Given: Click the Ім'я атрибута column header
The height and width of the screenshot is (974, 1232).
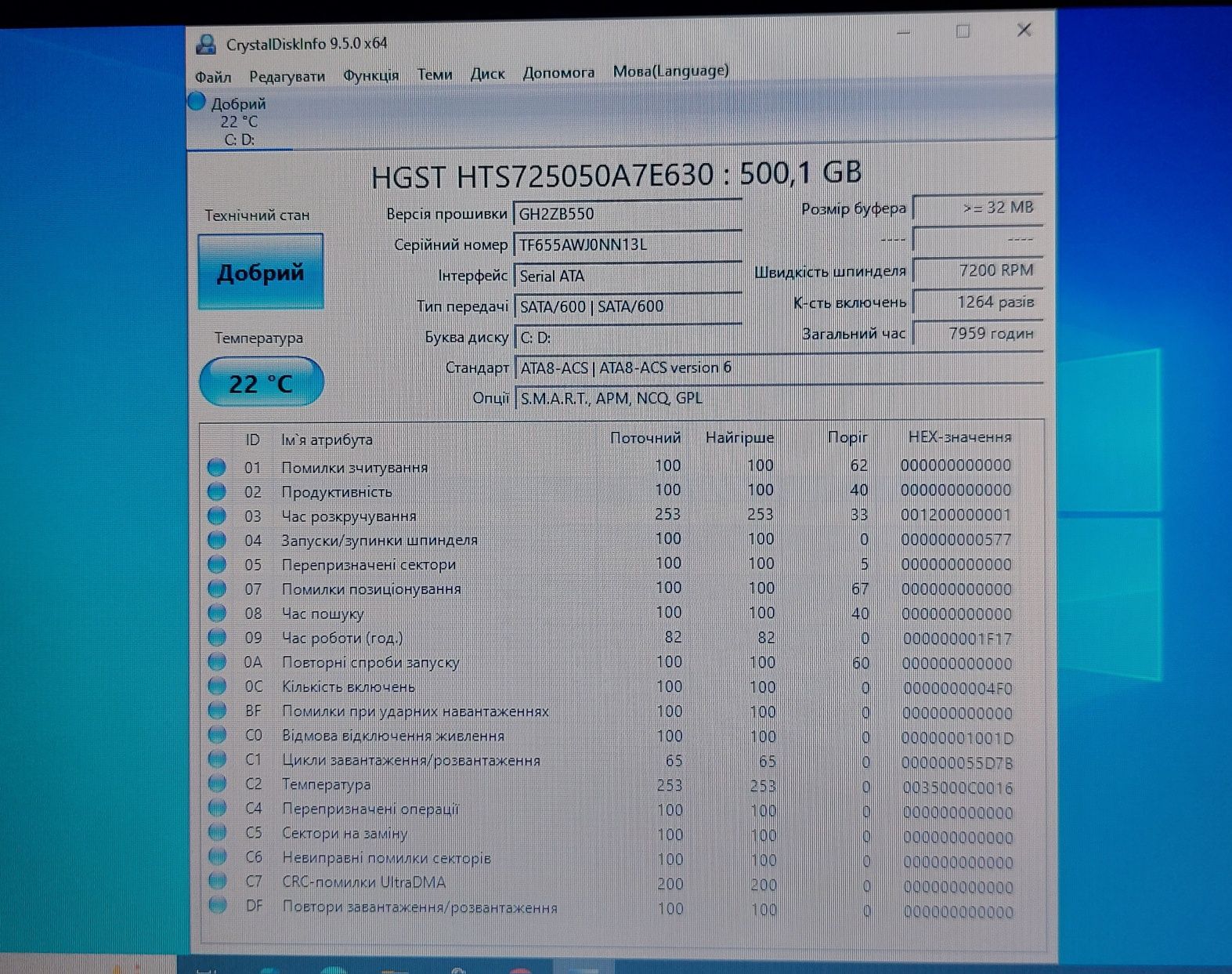Looking at the screenshot, I should 327,440.
